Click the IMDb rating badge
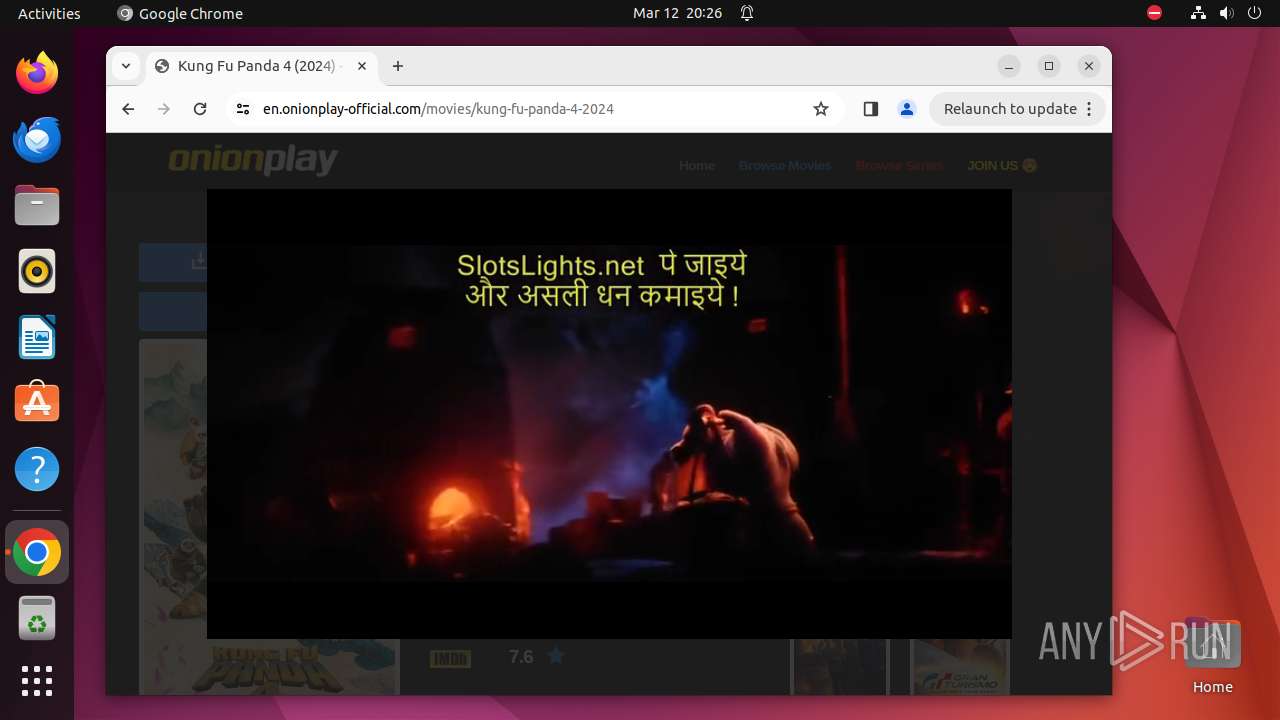 click(450, 658)
